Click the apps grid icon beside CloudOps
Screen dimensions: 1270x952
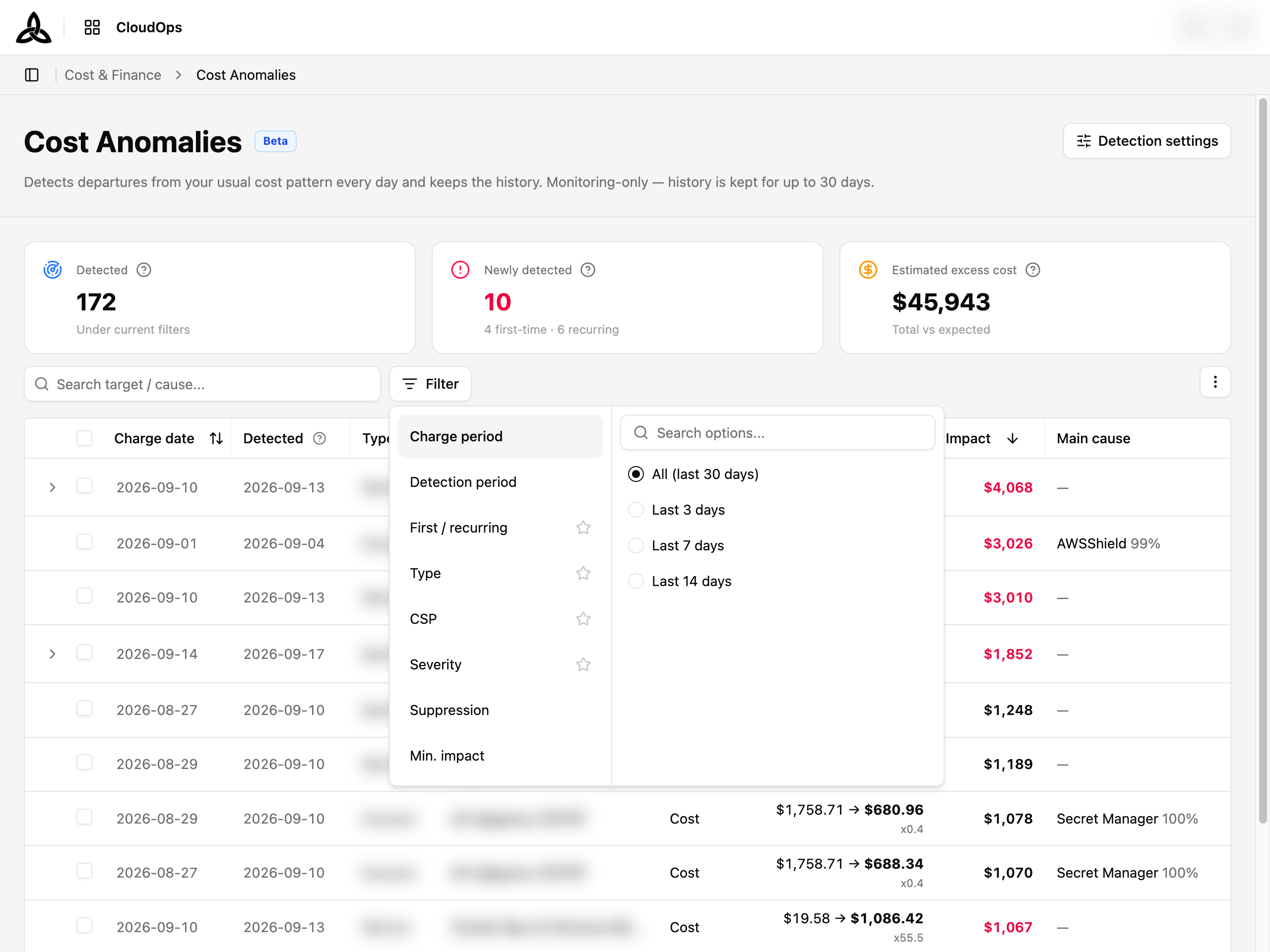[92, 27]
